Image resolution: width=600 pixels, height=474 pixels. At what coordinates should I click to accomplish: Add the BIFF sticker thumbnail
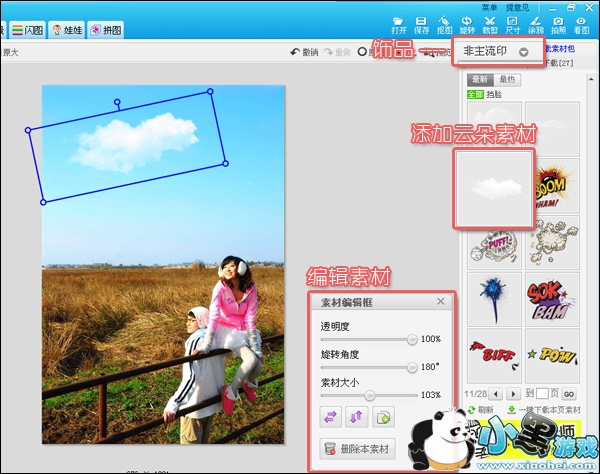tap(494, 356)
